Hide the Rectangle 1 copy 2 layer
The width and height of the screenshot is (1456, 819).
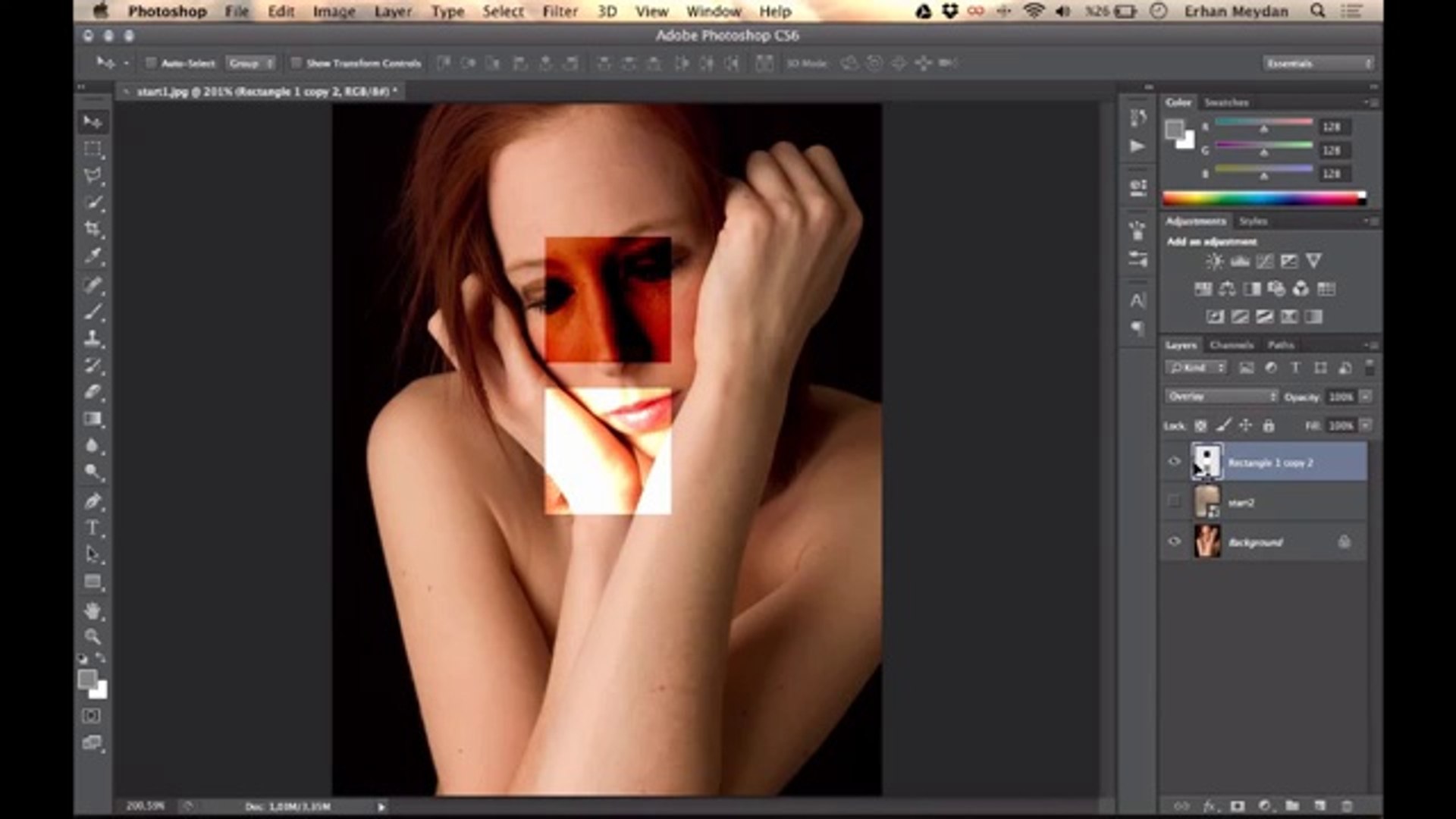(x=1175, y=461)
